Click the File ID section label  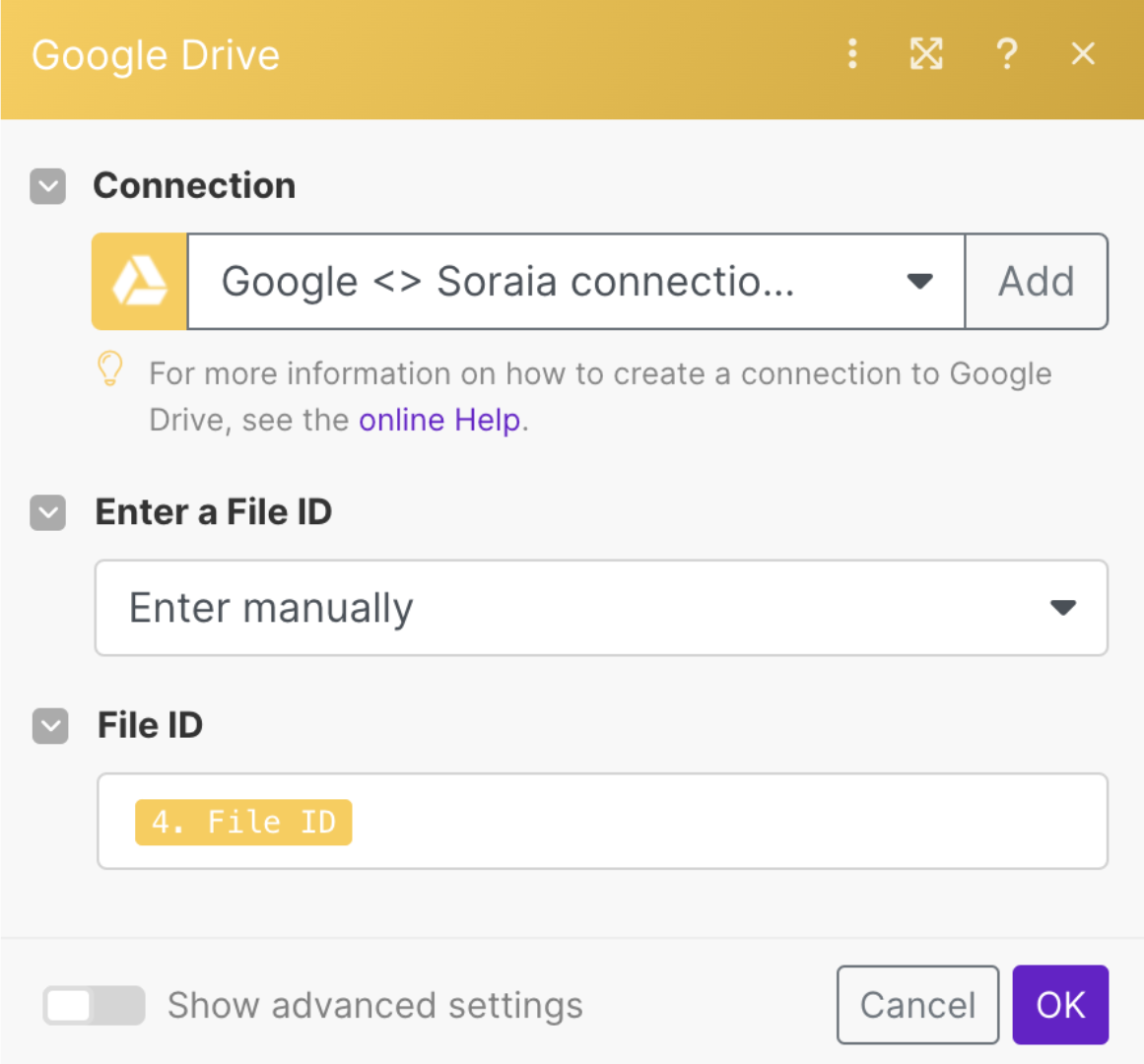click(151, 725)
